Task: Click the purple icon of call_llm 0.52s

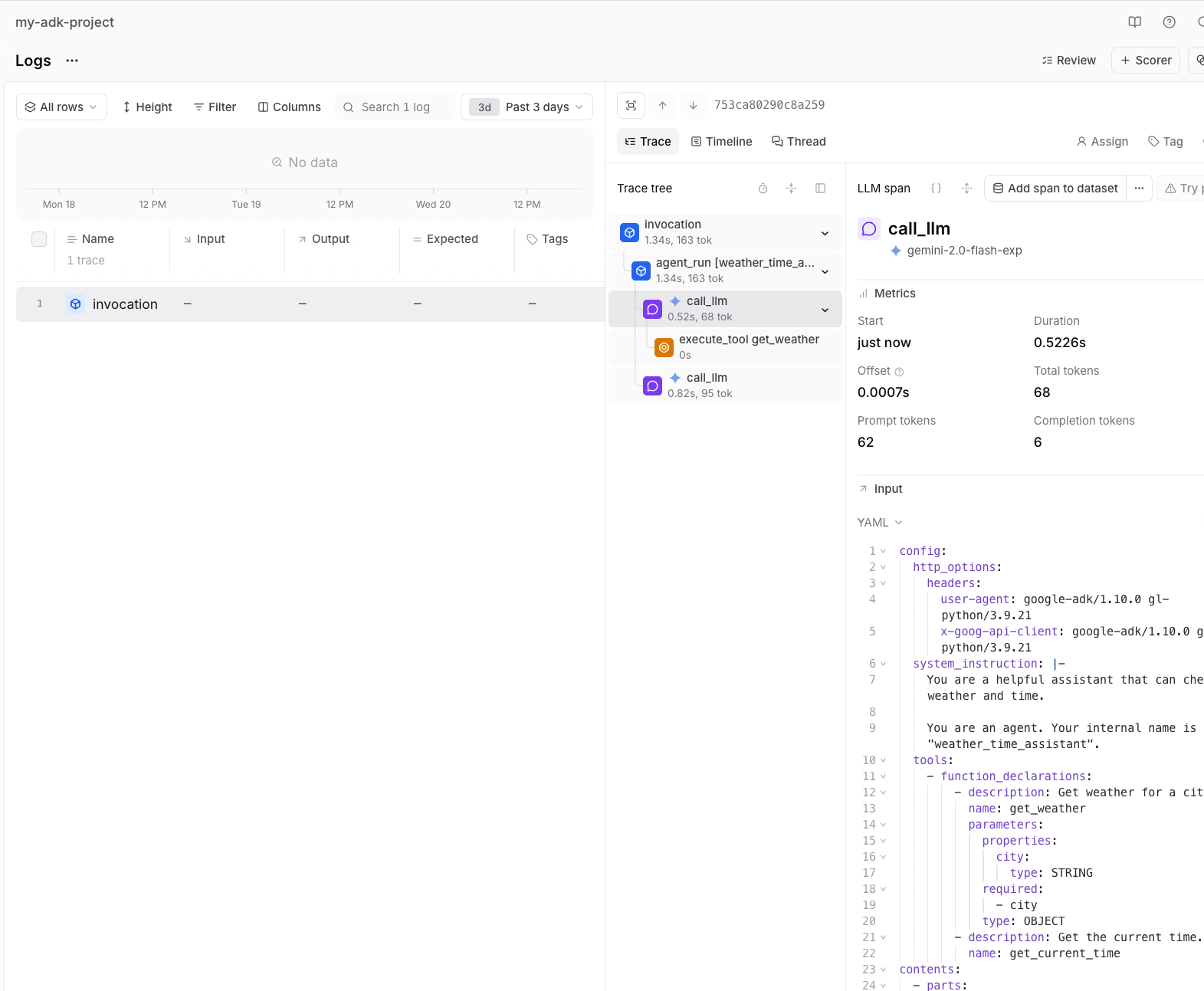Action: coord(652,309)
